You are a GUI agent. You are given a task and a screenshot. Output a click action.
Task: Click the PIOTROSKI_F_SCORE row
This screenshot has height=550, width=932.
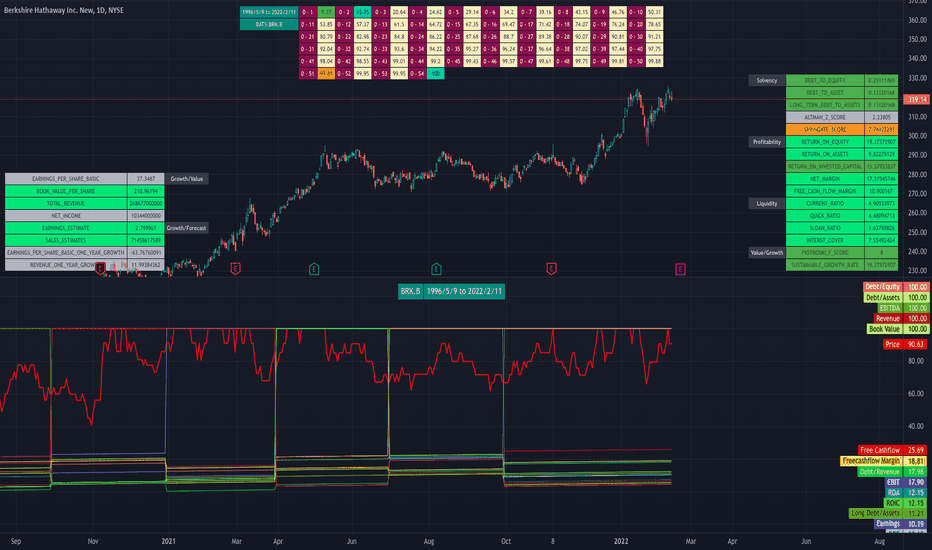point(842,253)
